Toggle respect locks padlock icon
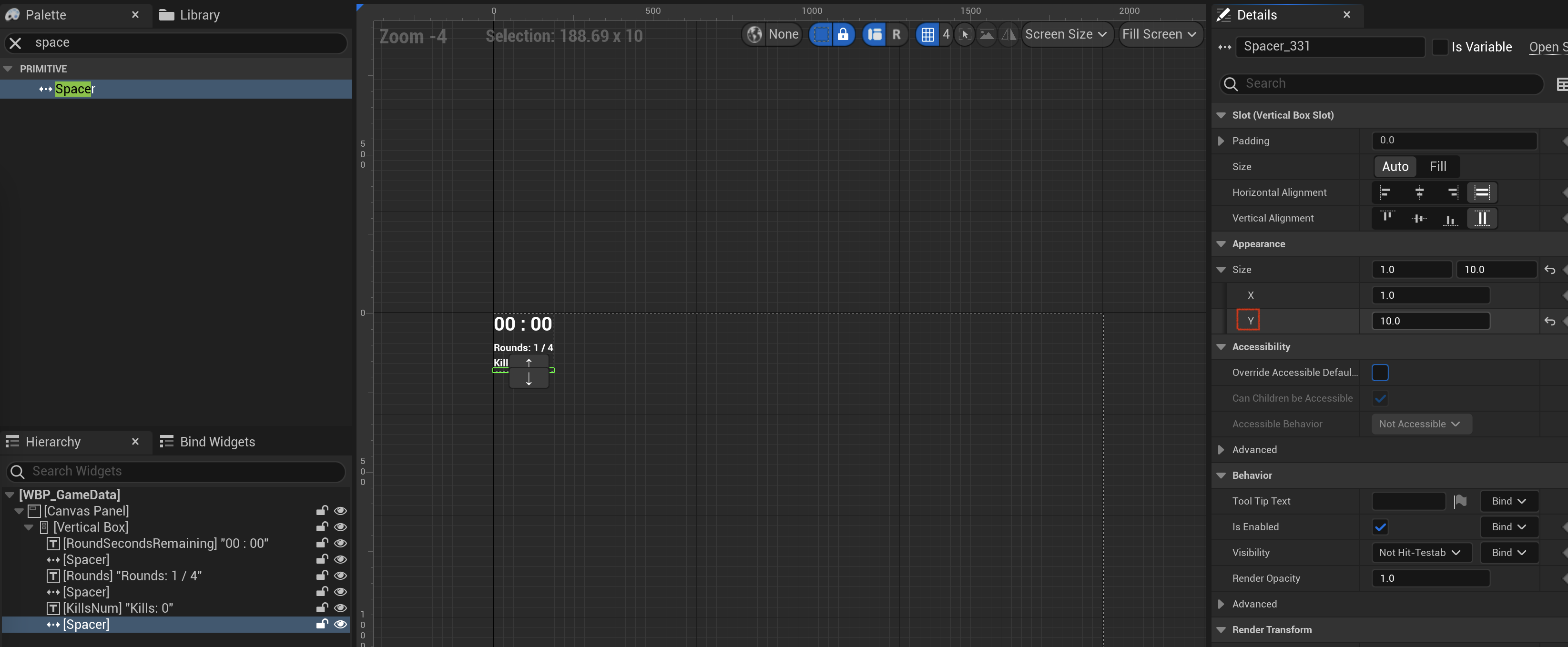Image resolution: width=1568 pixels, height=647 pixels. point(843,35)
